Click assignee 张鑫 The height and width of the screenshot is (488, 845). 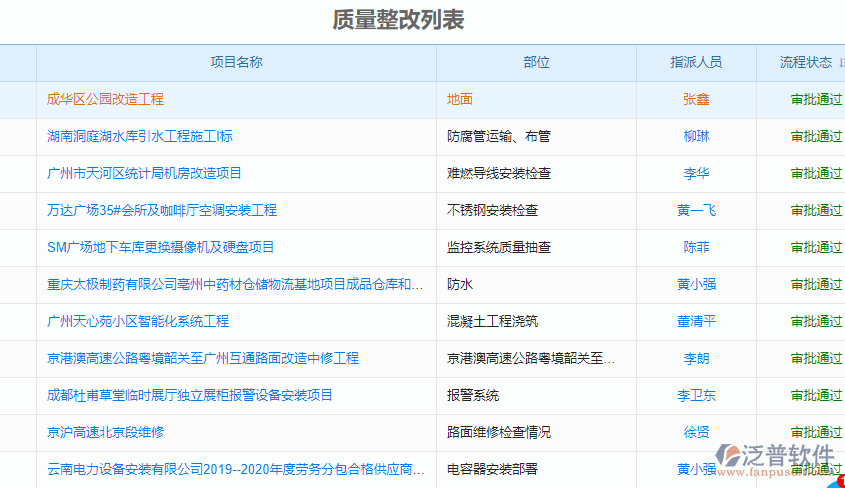click(x=696, y=99)
